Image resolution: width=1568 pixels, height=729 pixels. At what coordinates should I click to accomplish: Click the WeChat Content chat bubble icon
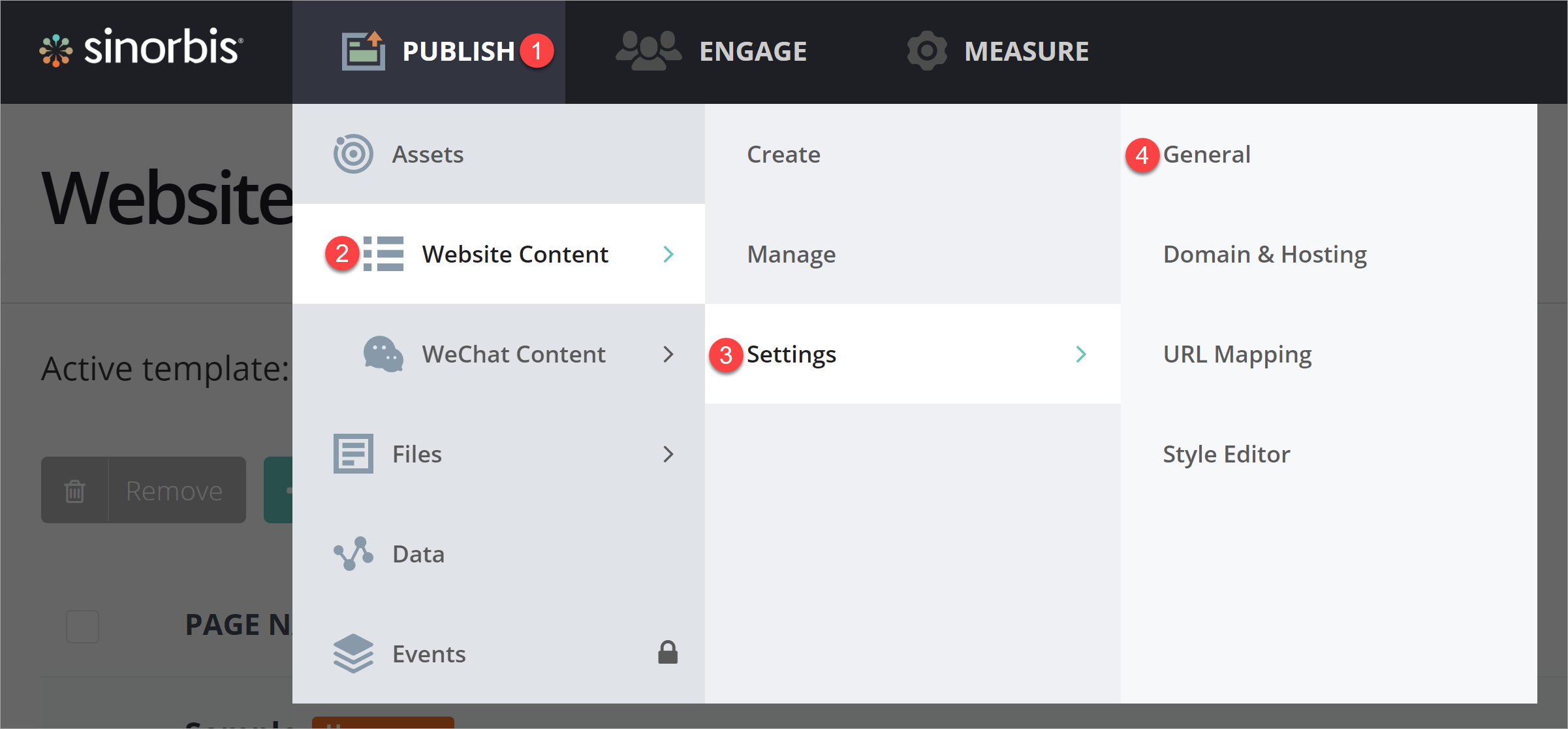pos(382,354)
